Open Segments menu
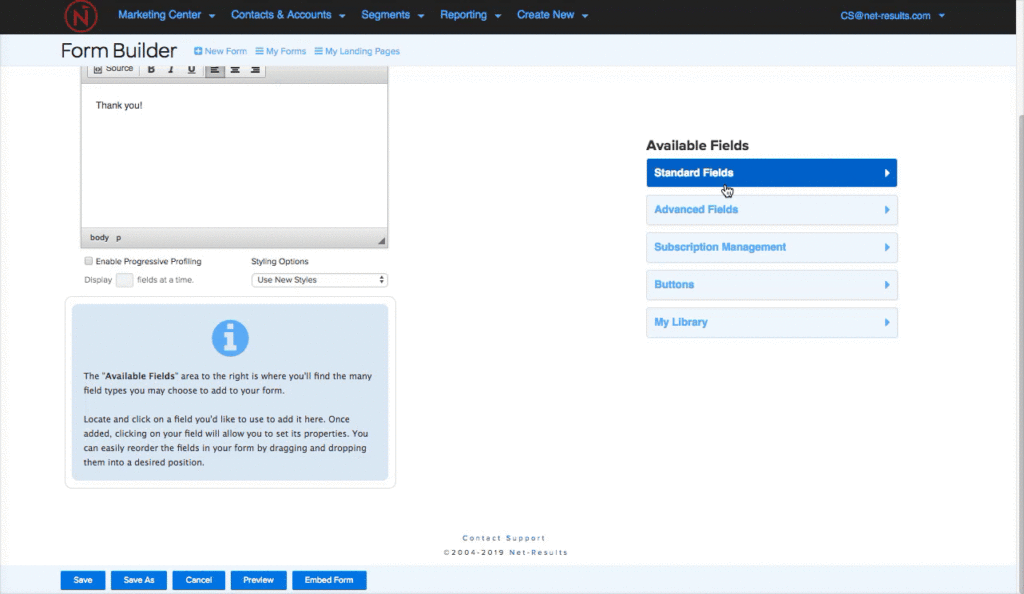1024x594 pixels. (x=392, y=15)
